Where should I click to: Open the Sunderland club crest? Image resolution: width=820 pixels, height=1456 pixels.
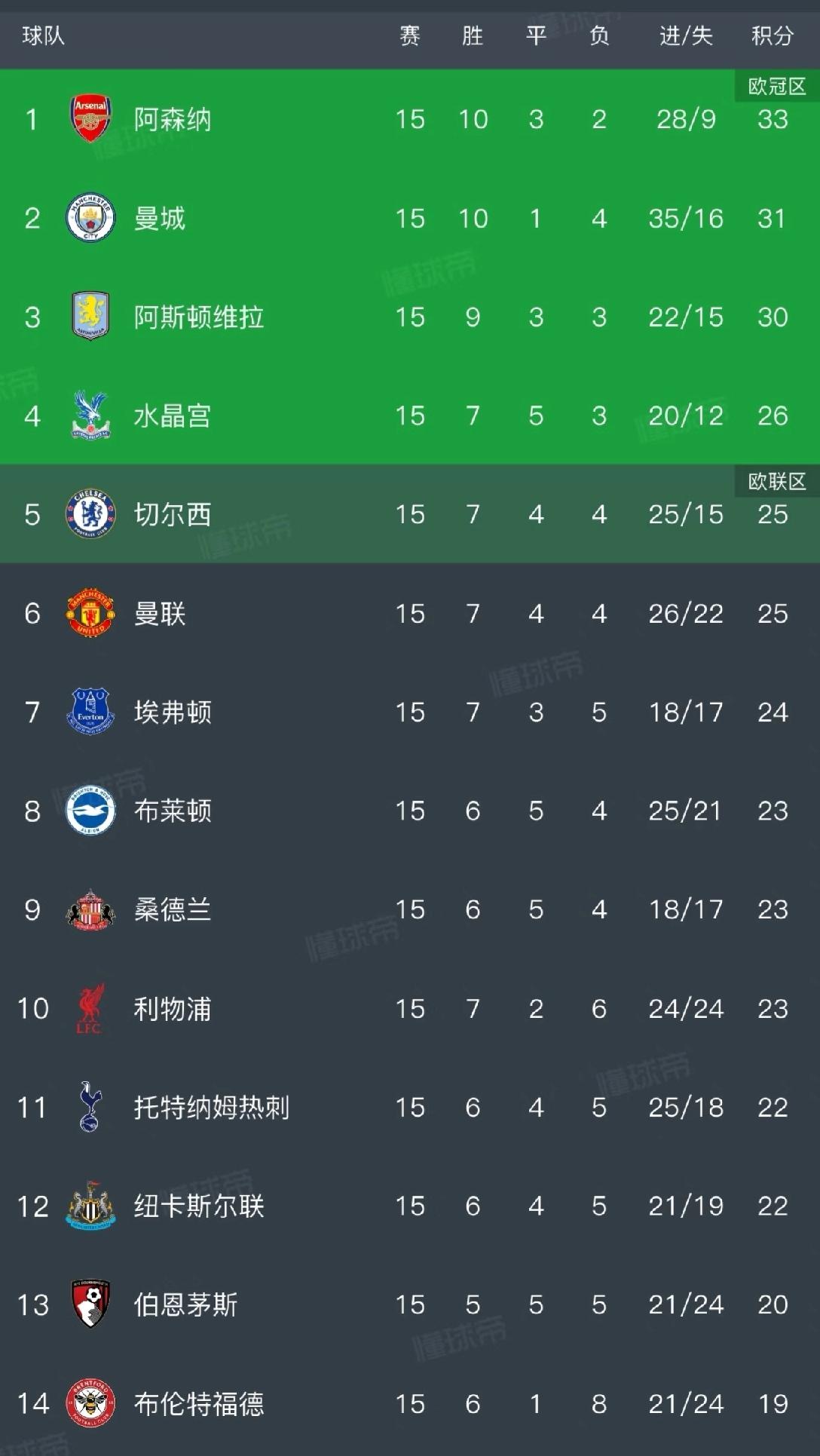[90, 909]
